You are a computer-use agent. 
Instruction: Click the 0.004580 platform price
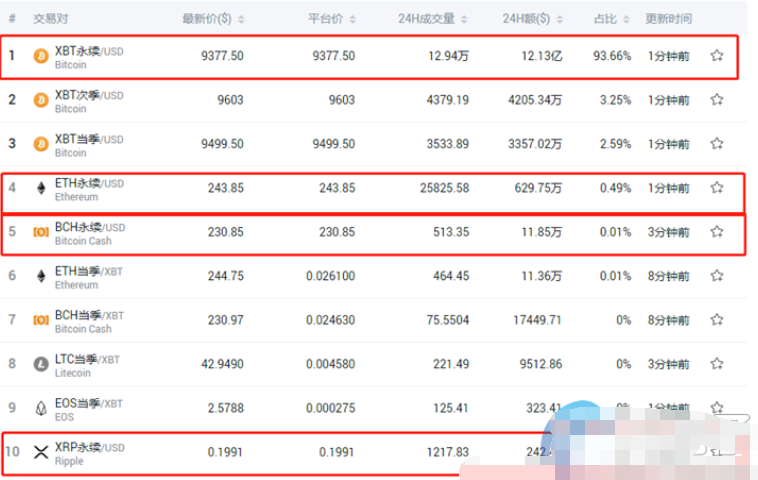[331, 364]
